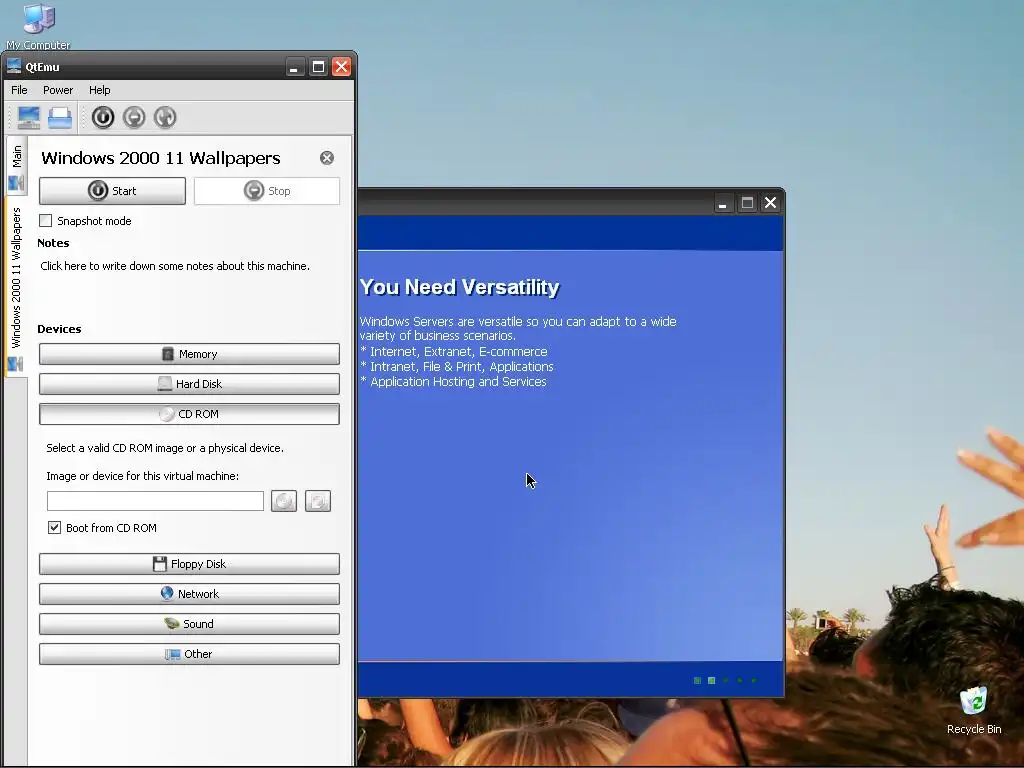Minimize the setup VM window
The image size is (1024, 768).
(x=723, y=203)
